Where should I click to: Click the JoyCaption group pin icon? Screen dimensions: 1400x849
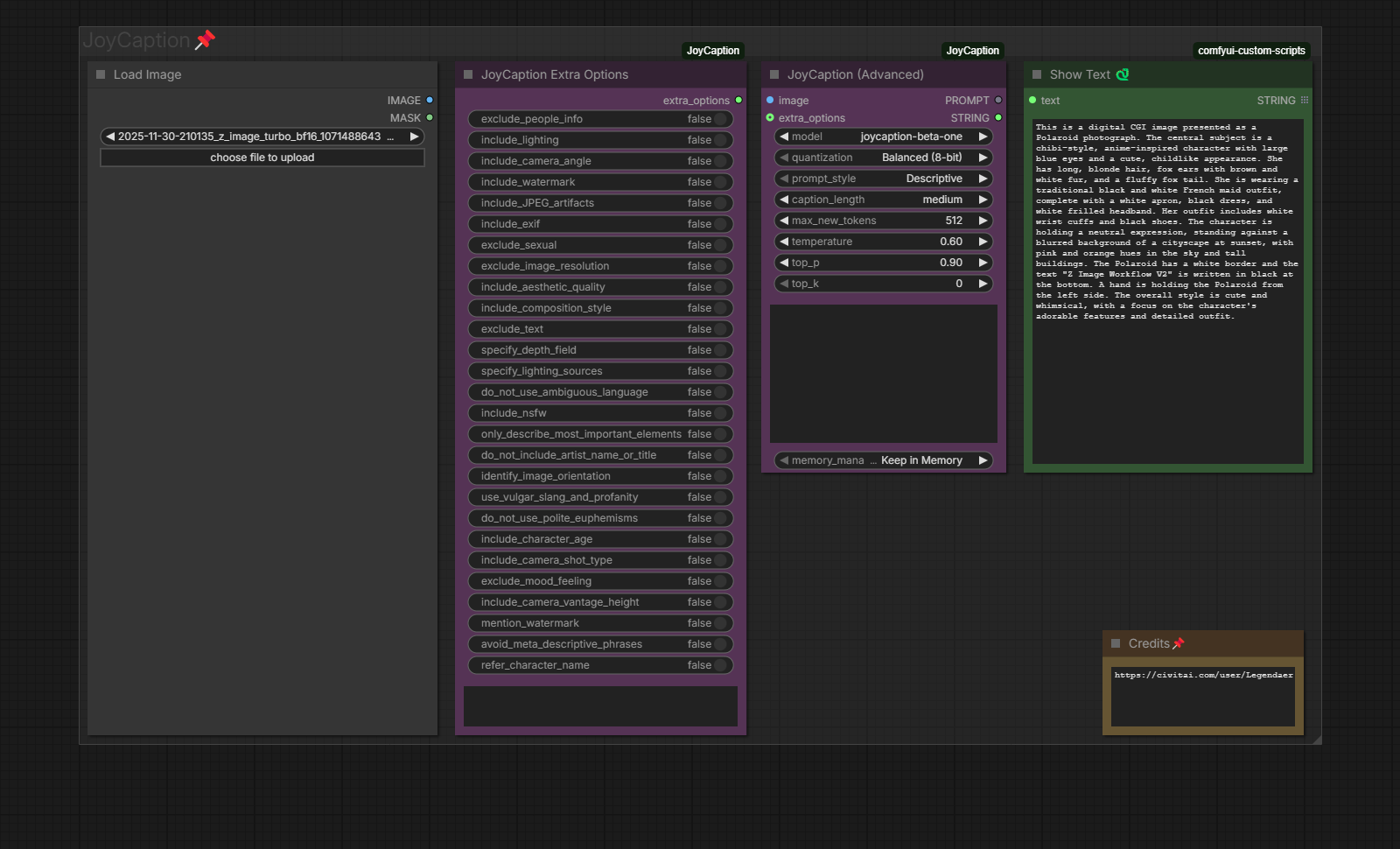pyautogui.click(x=205, y=39)
